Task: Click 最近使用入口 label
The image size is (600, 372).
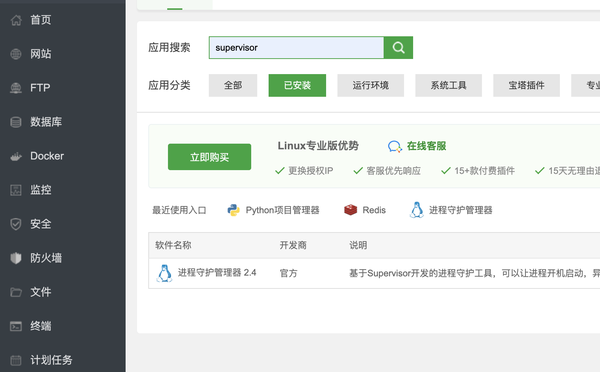Action: [x=179, y=210]
